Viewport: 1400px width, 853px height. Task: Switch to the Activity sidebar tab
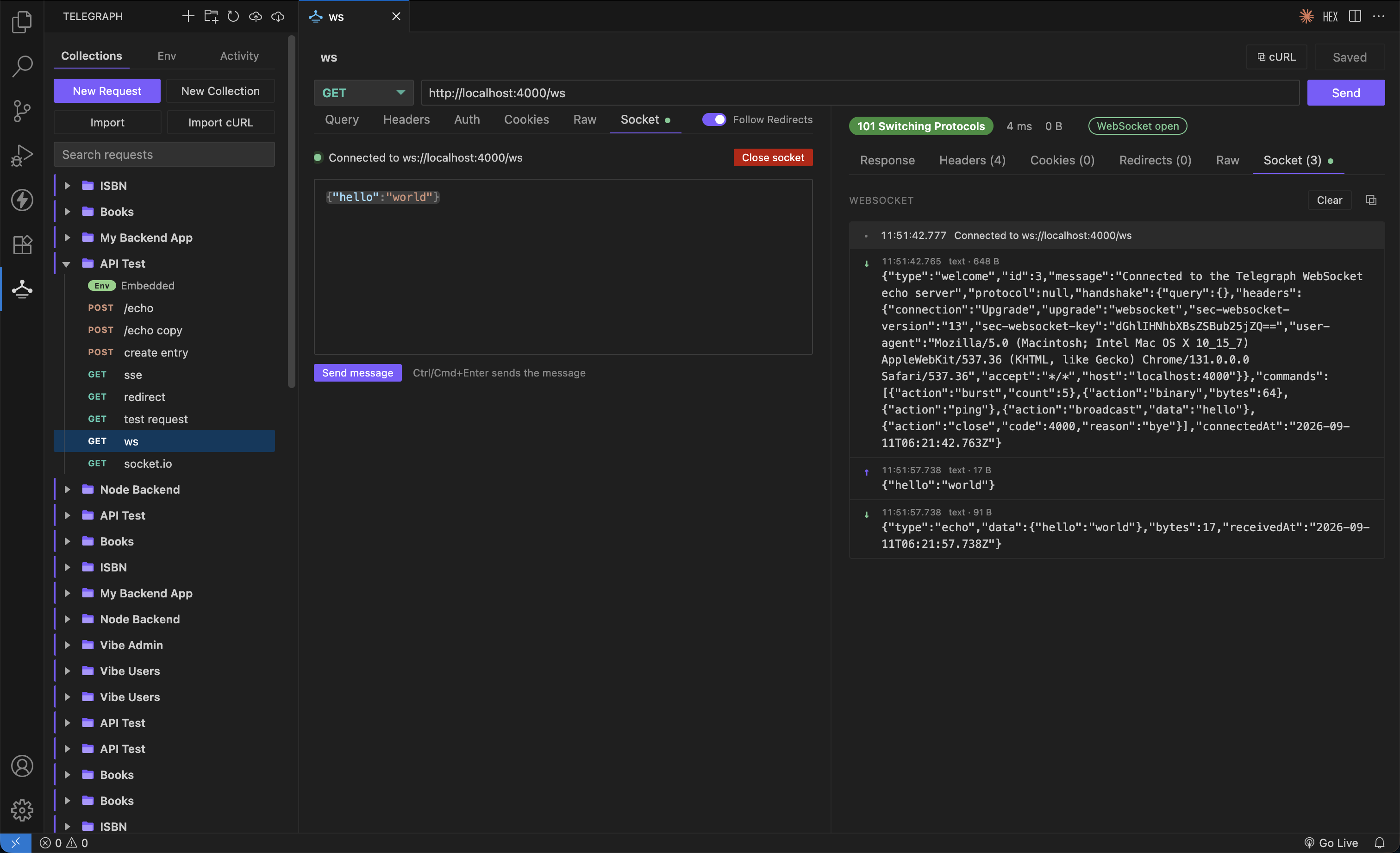239,56
